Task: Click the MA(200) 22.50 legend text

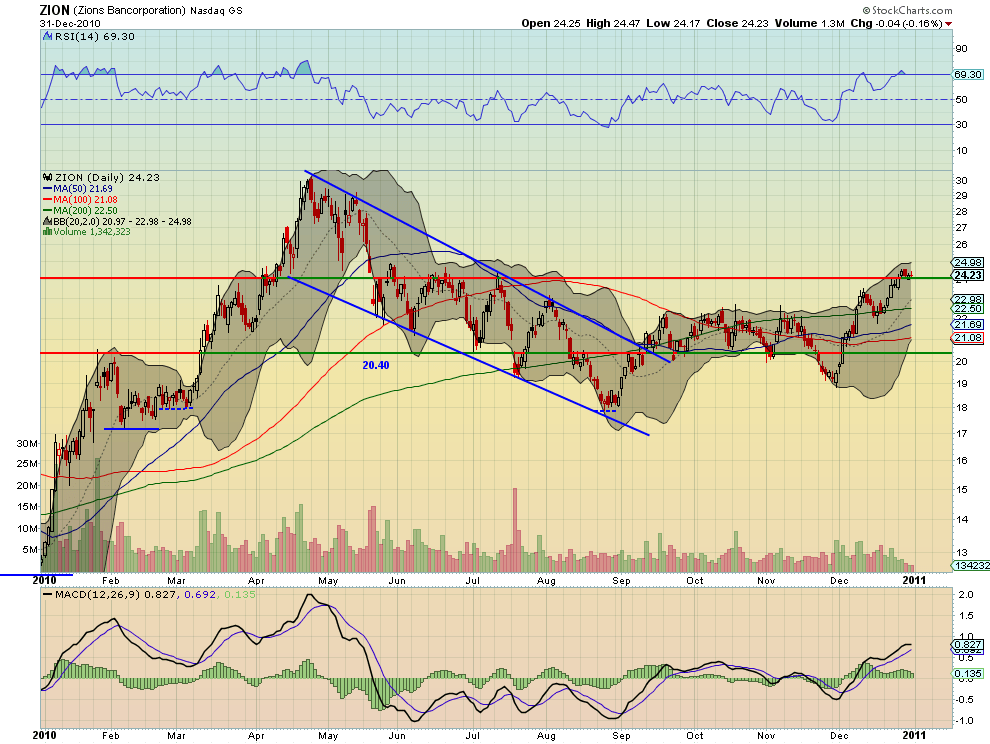Action: (85, 211)
